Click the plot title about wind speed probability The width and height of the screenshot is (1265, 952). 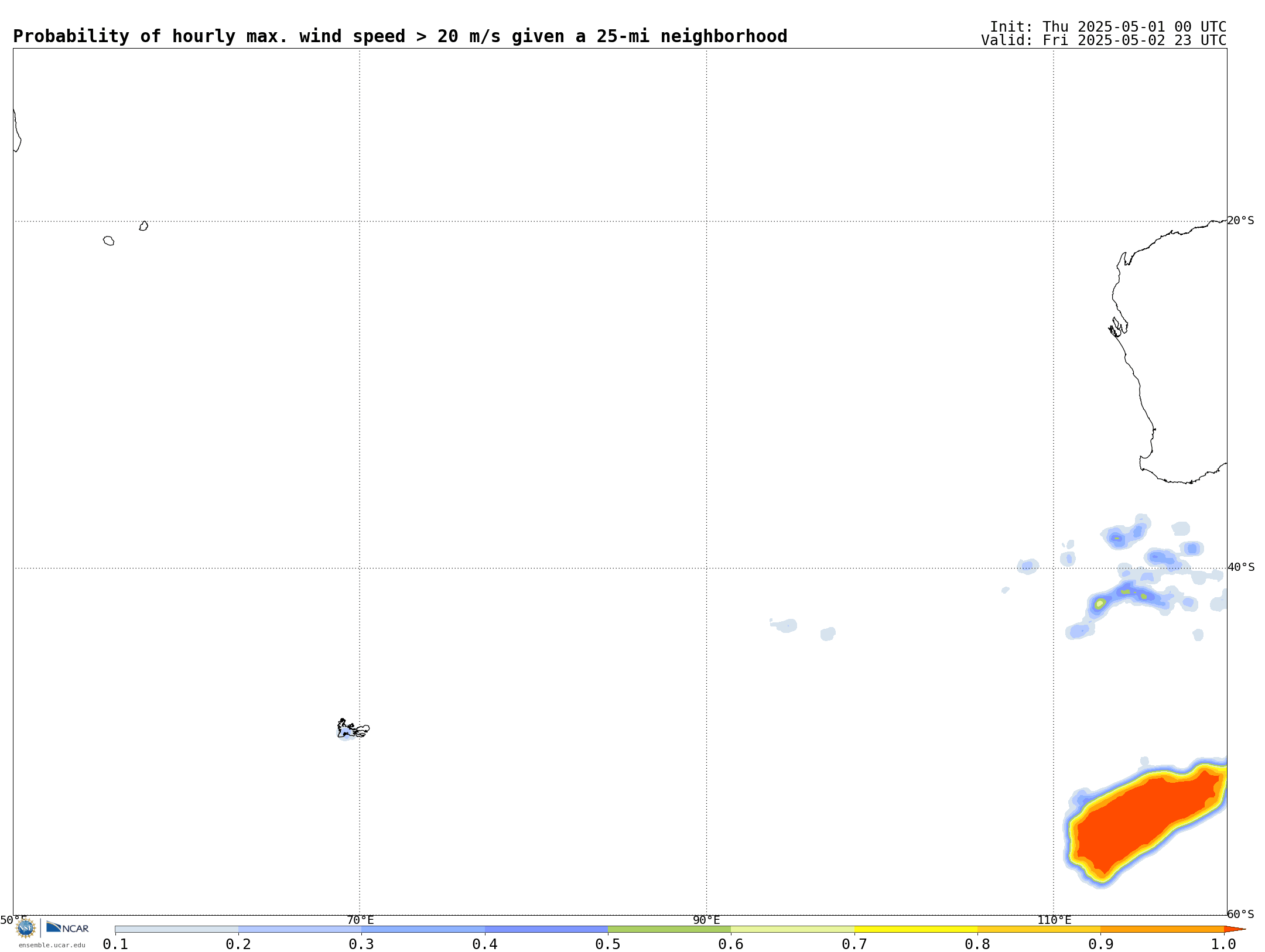(400, 36)
